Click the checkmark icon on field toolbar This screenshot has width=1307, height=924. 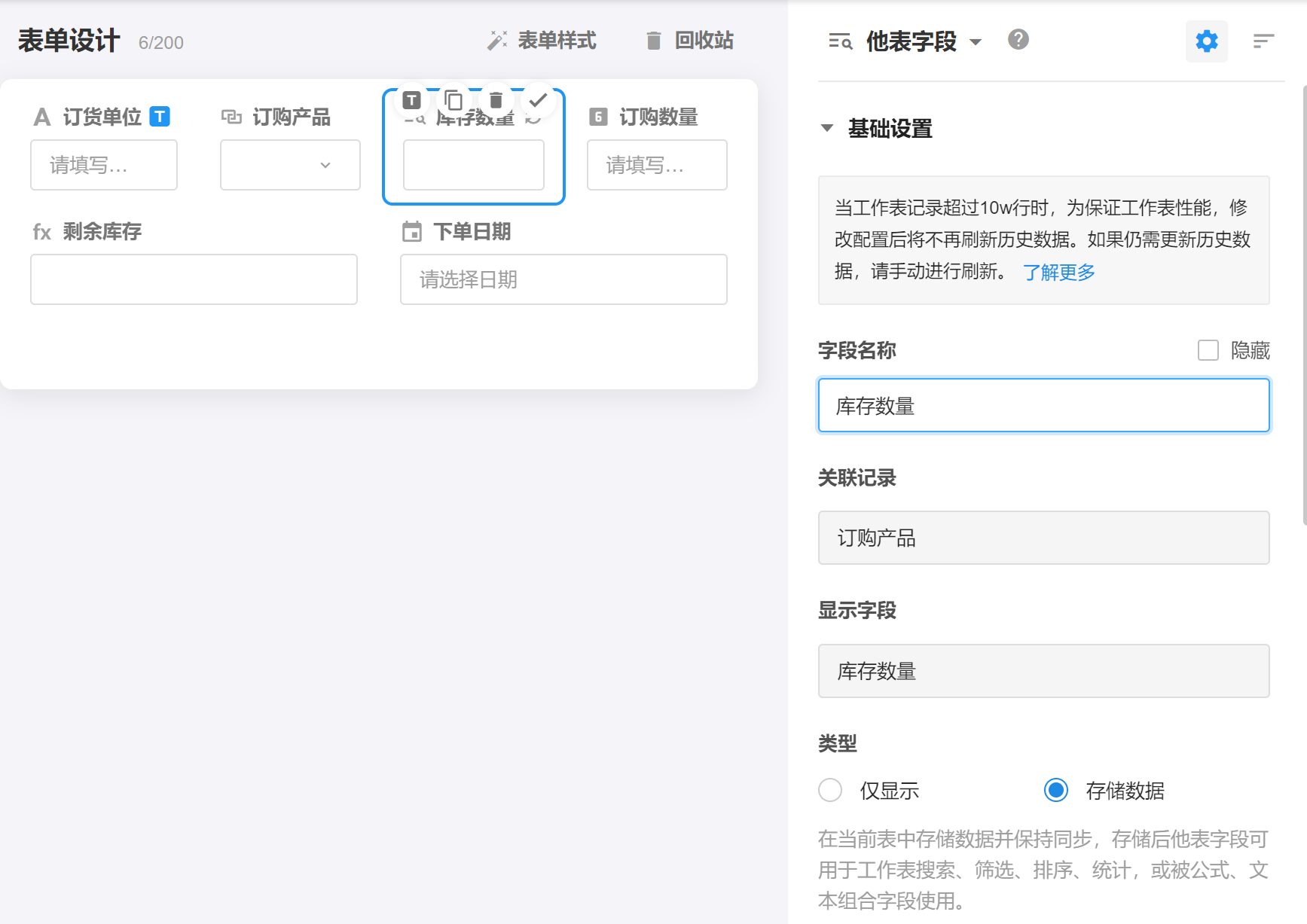pos(538,100)
